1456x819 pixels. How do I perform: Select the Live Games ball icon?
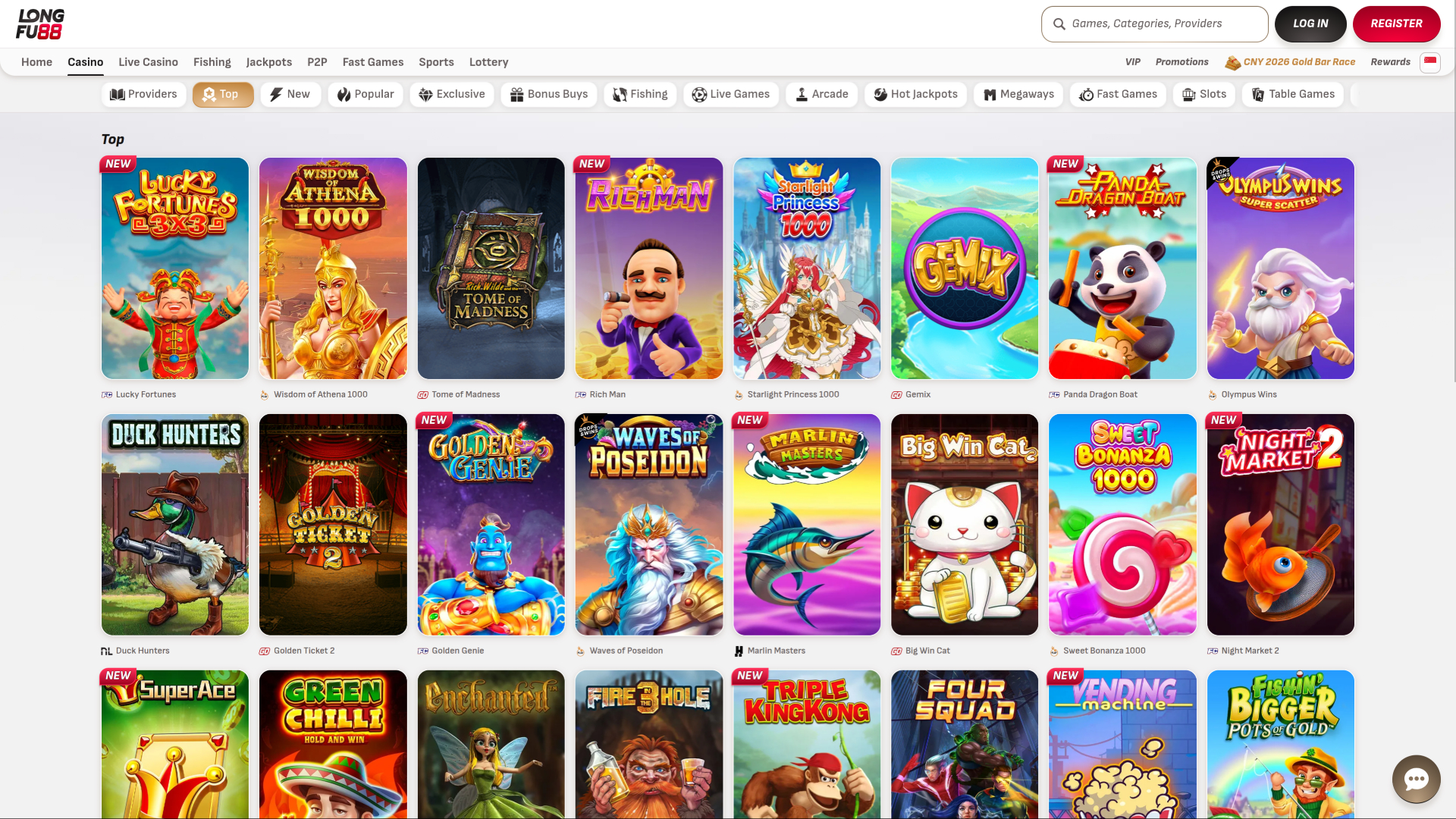[700, 94]
